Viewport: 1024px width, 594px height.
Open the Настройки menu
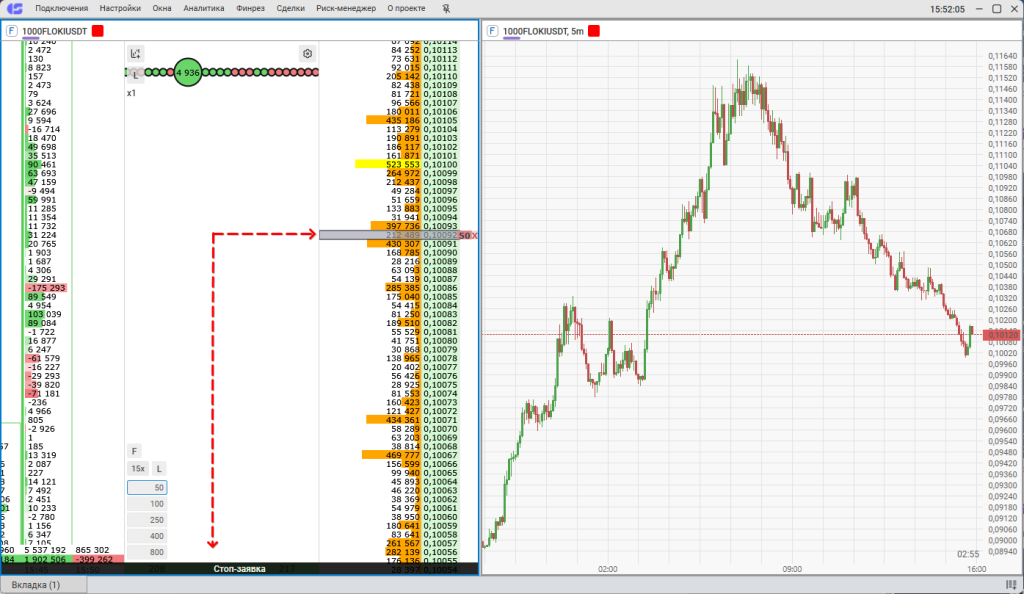pos(120,8)
